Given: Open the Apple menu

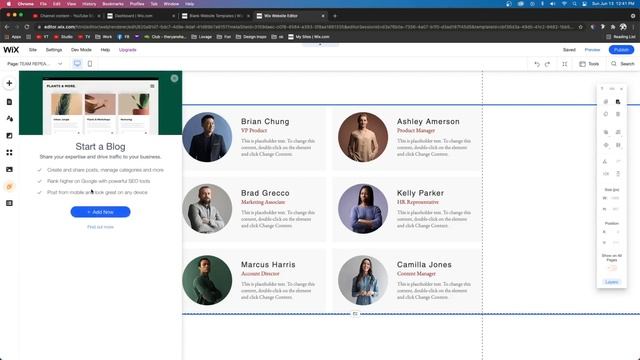Looking at the screenshot, I should pyautogui.click(x=9, y=4).
